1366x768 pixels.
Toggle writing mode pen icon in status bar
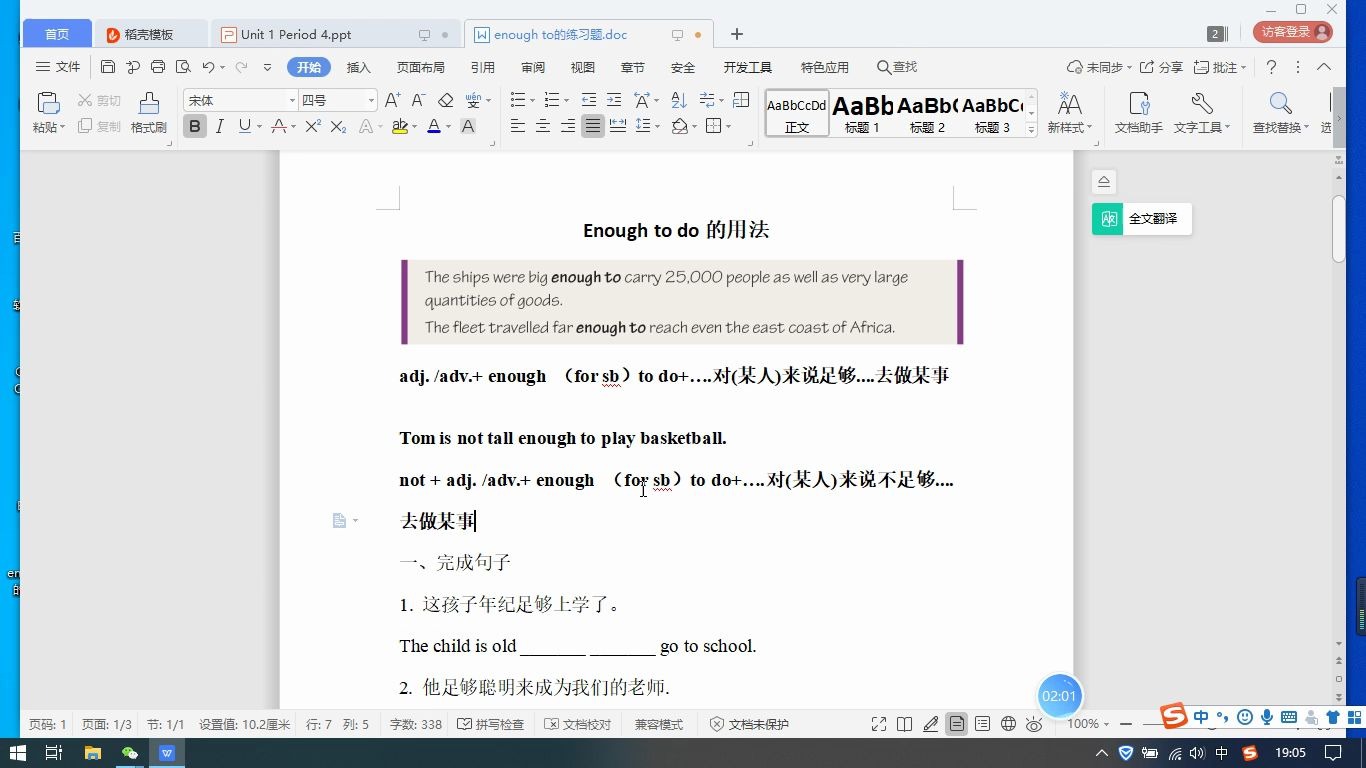[931, 724]
